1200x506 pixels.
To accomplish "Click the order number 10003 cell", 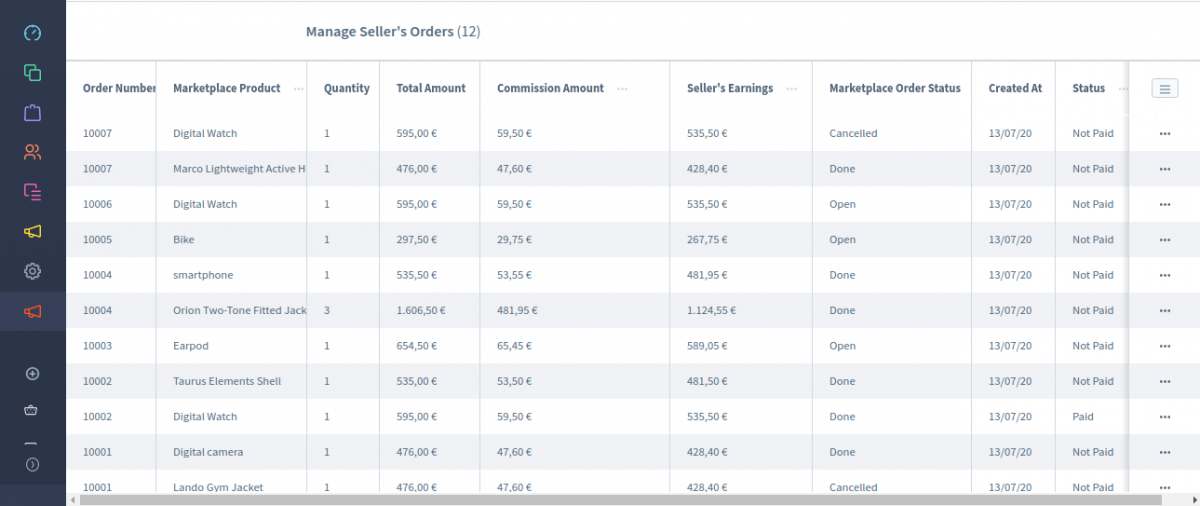I will pyautogui.click(x=97, y=346).
